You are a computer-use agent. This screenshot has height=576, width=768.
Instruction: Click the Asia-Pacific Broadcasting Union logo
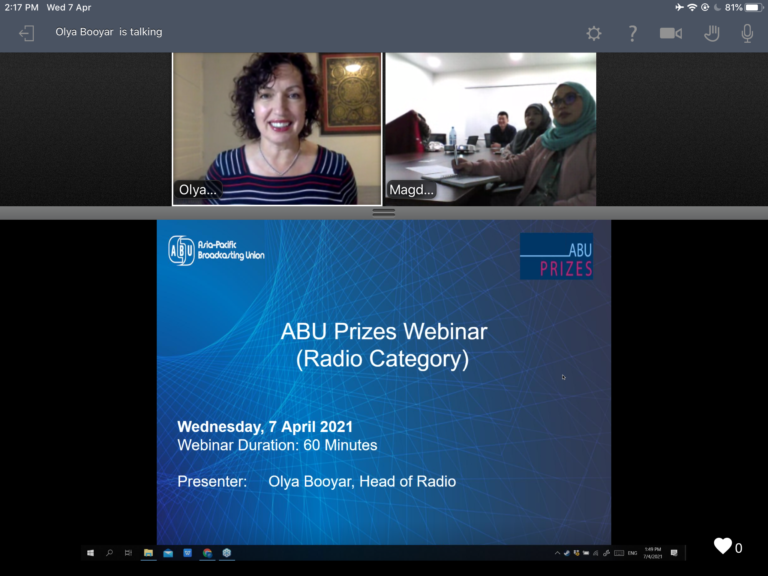(x=216, y=250)
